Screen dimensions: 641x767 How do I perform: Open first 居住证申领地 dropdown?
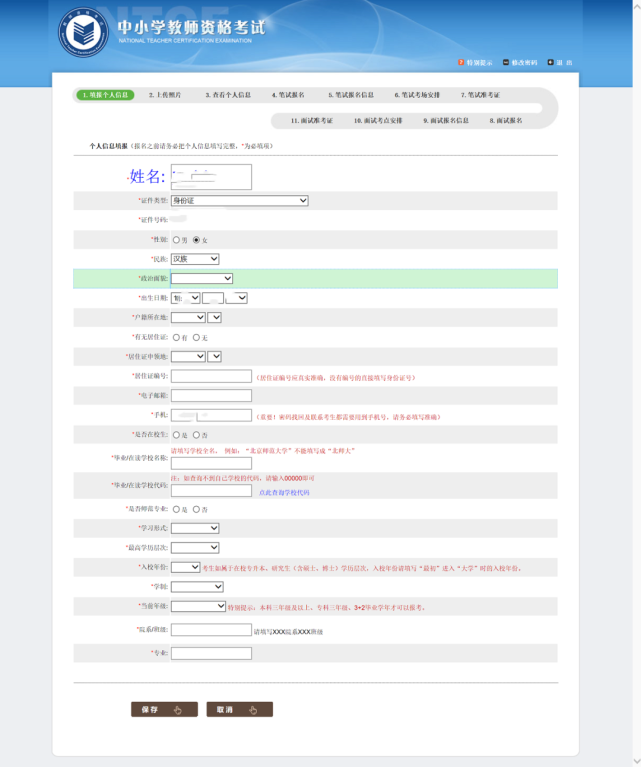click(x=188, y=357)
